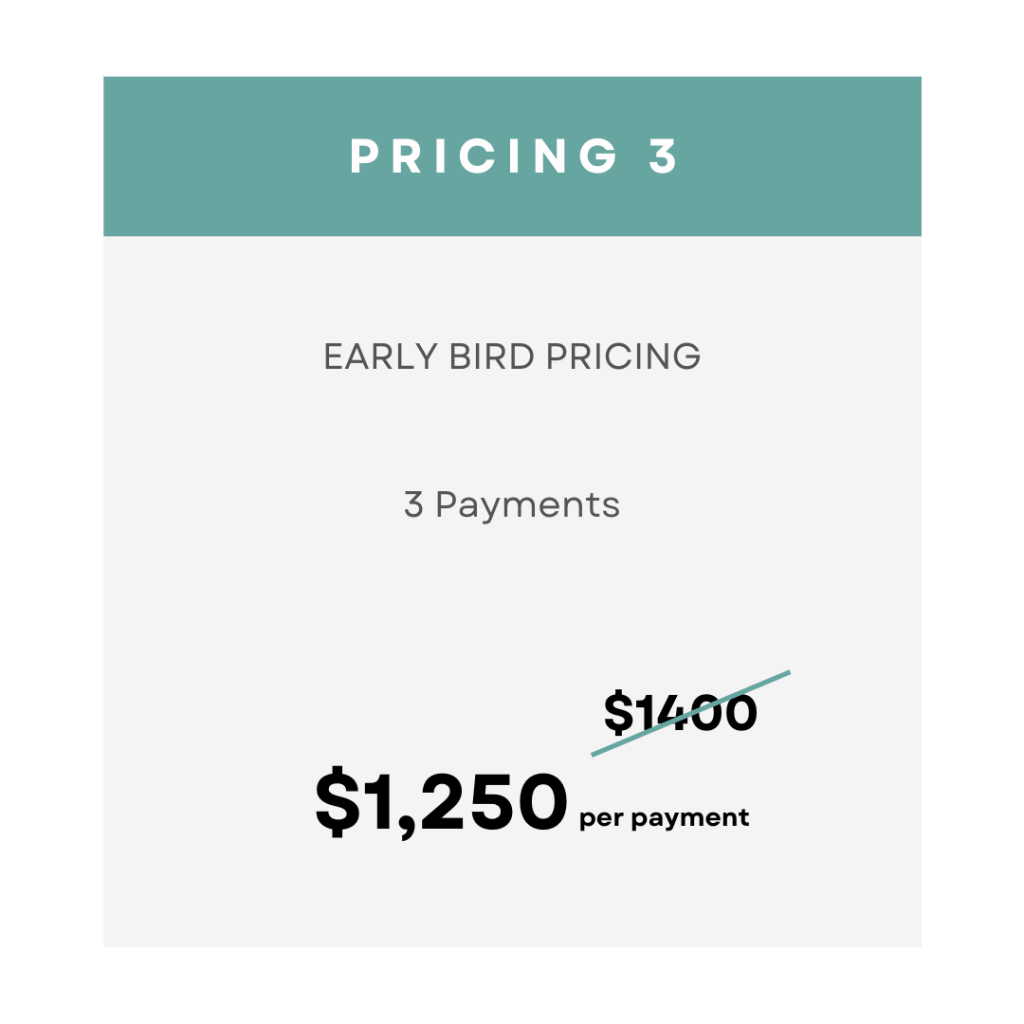
Task: Click the dollar sign of the $1400 price
Action: coord(618,712)
